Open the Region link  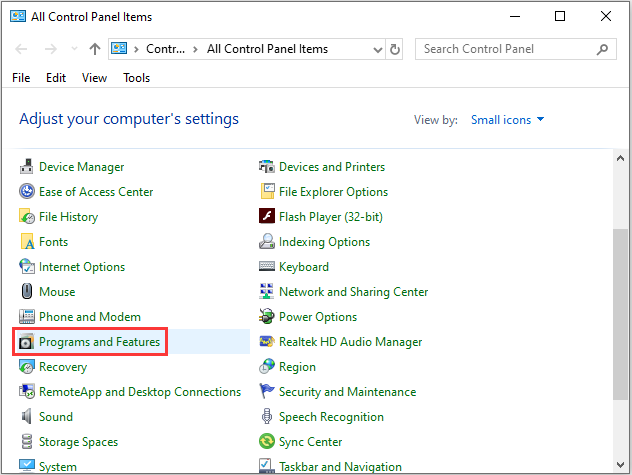coord(297,367)
